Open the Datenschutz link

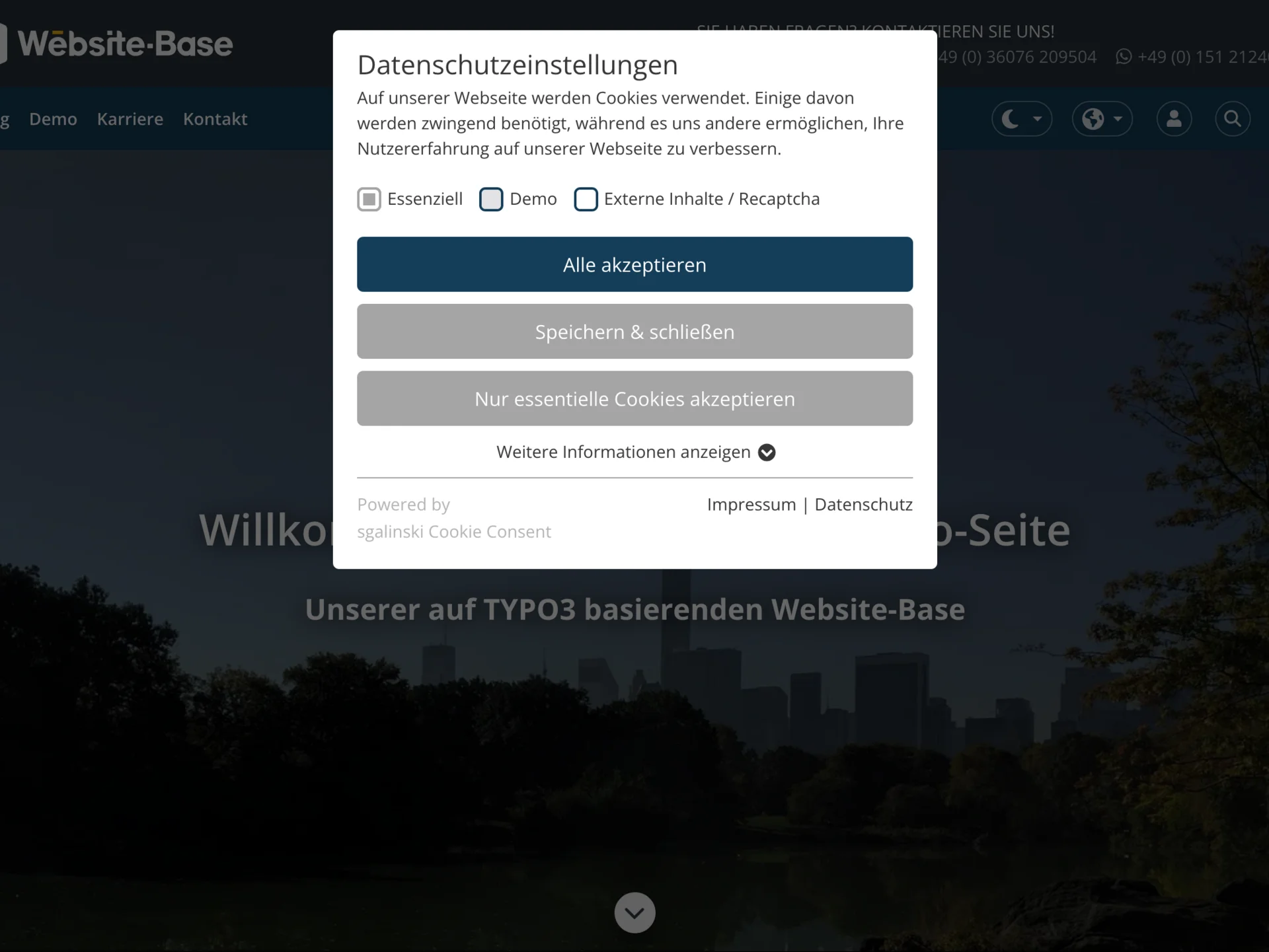863,504
